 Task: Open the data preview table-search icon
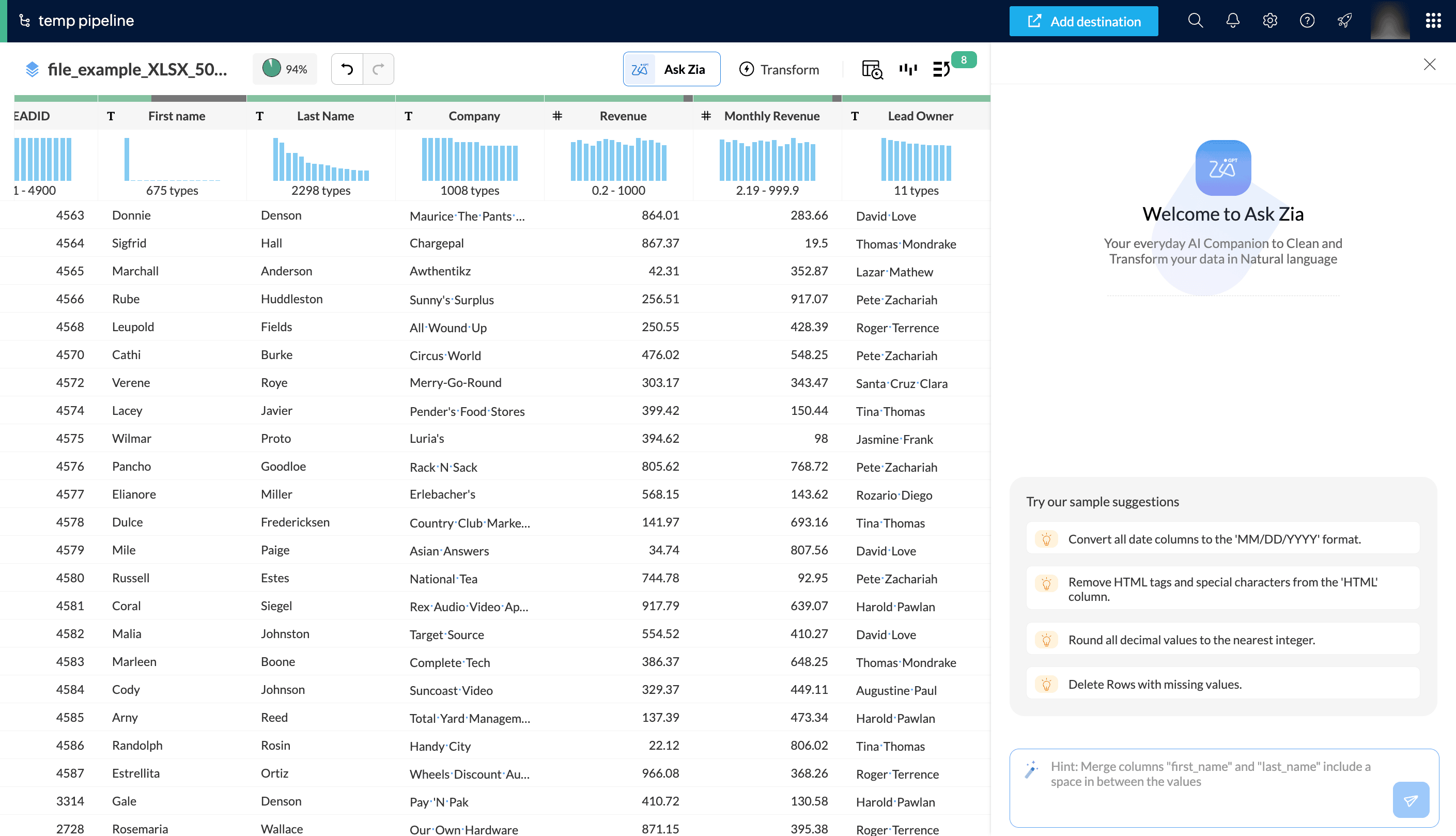click(872, 69)
